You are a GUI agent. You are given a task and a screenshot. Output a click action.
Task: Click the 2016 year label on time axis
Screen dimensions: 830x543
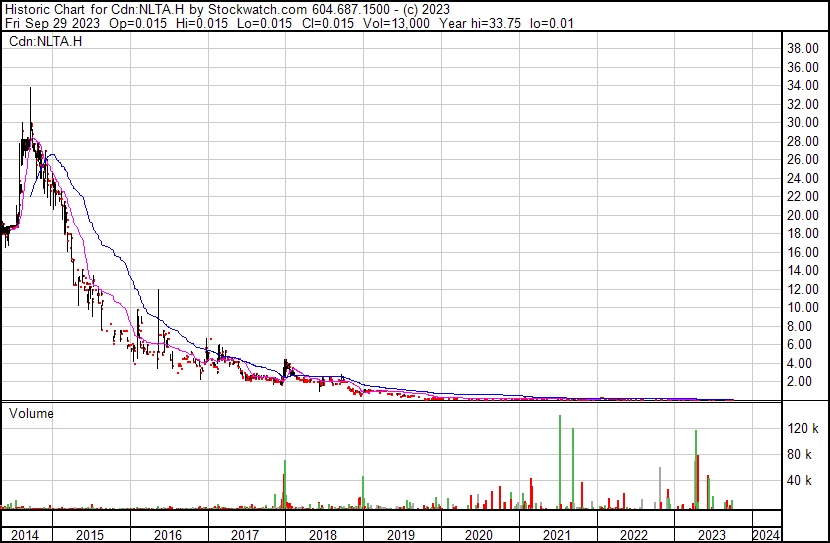click(x=168, y=535)
